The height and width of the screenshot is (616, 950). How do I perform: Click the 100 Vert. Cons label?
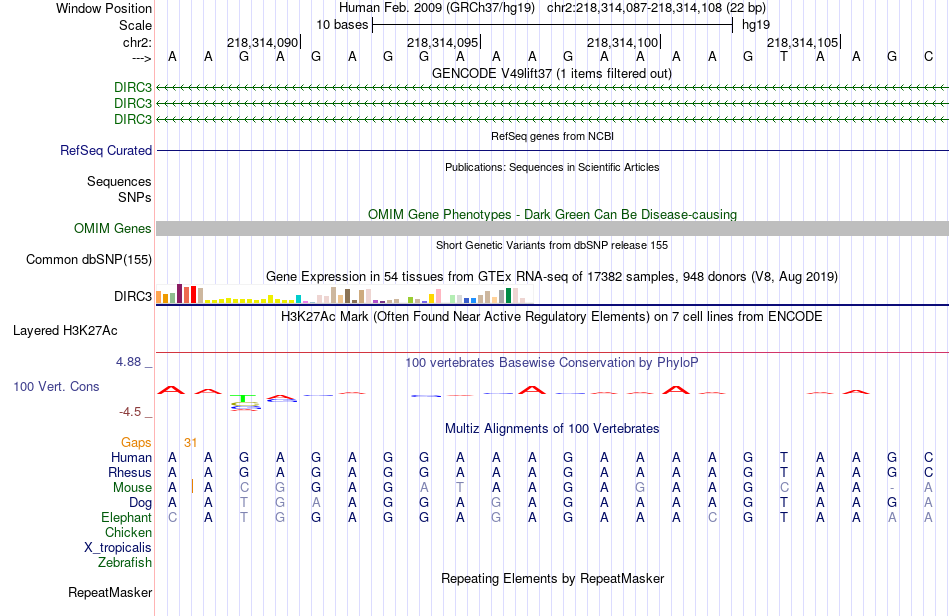(56, 386)
